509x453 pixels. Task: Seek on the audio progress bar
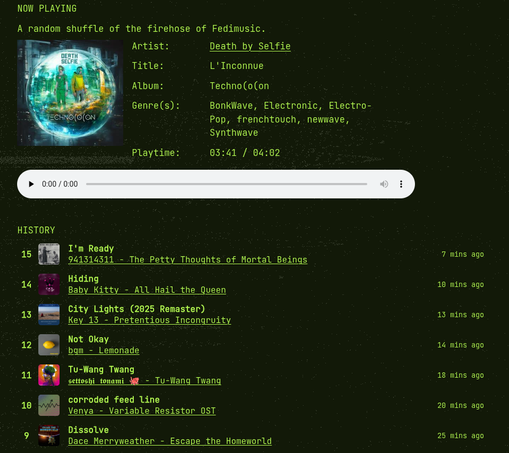[226, 184]
